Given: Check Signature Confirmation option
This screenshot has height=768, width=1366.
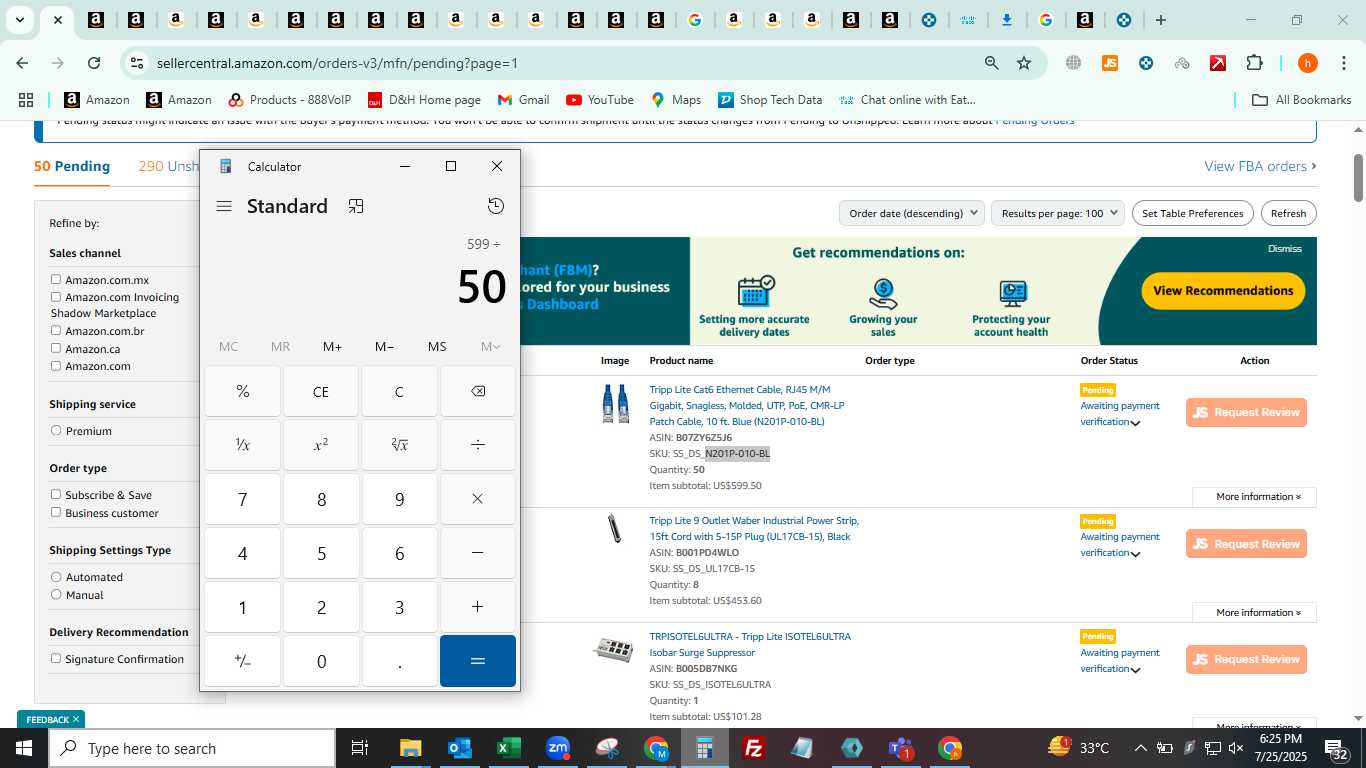Looking at the screenshot, I should [x=56, y=658].
